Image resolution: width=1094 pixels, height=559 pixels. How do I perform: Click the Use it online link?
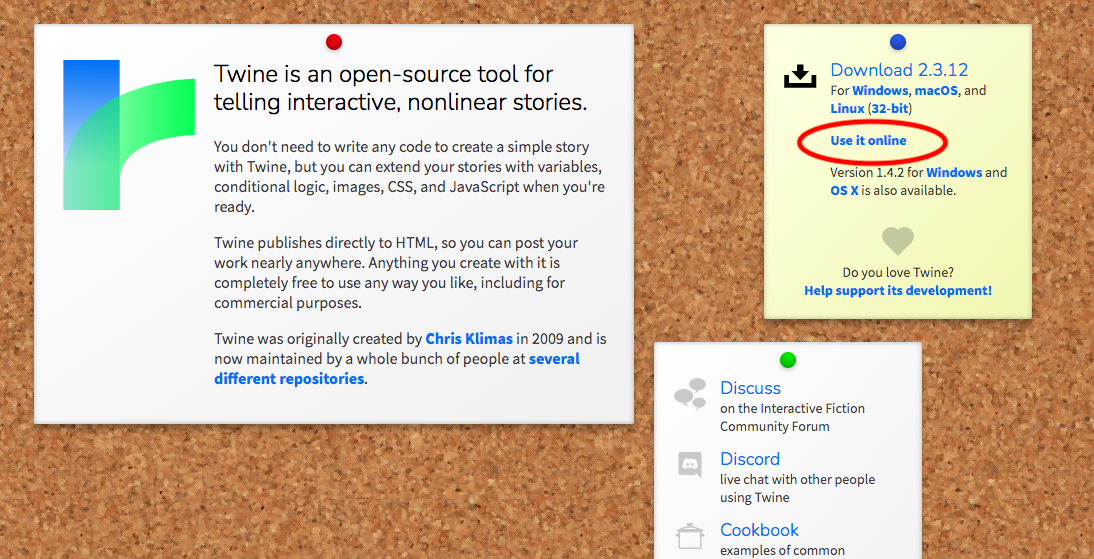point(868,141)
